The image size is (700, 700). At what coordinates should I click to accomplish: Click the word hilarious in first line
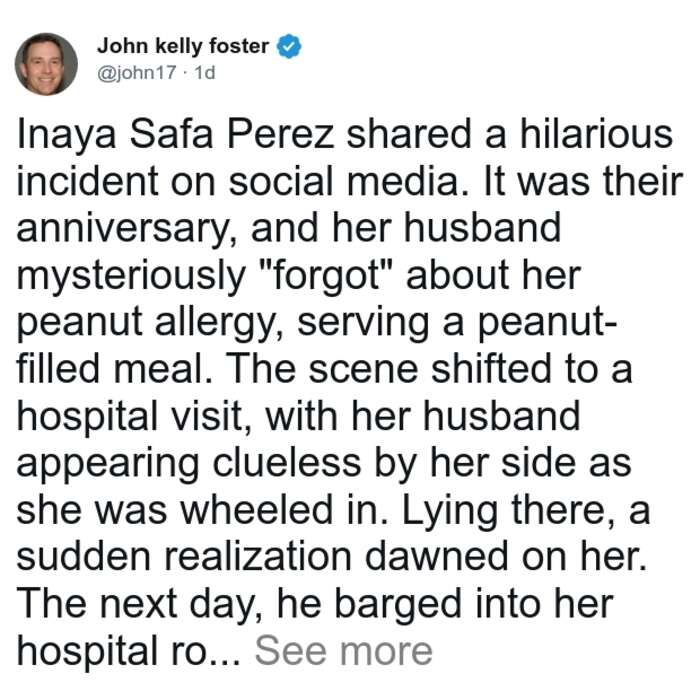tap(596, 133)
